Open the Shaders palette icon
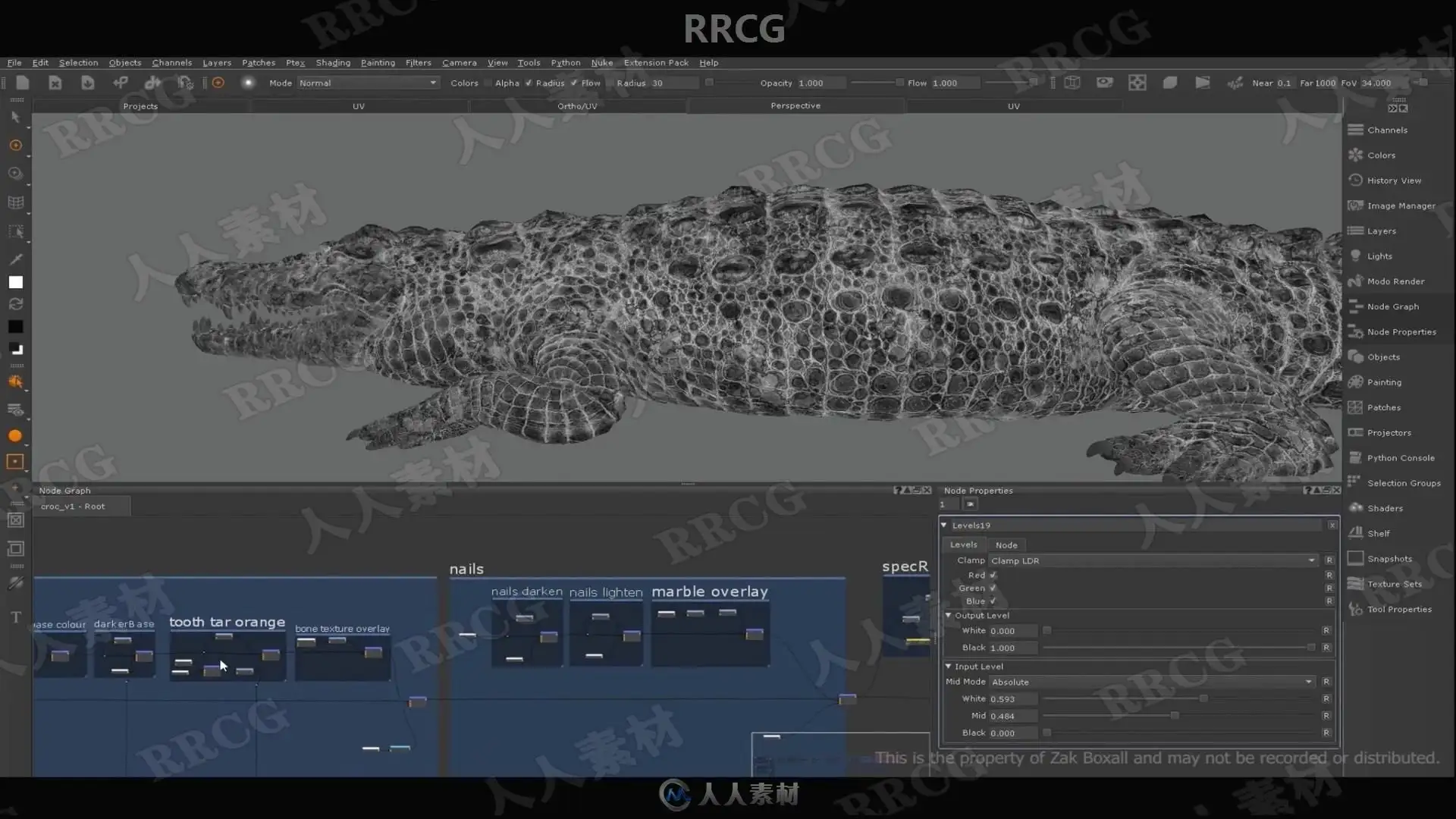This screenshot has height=819, width=1456. (x=1356, y=508)
